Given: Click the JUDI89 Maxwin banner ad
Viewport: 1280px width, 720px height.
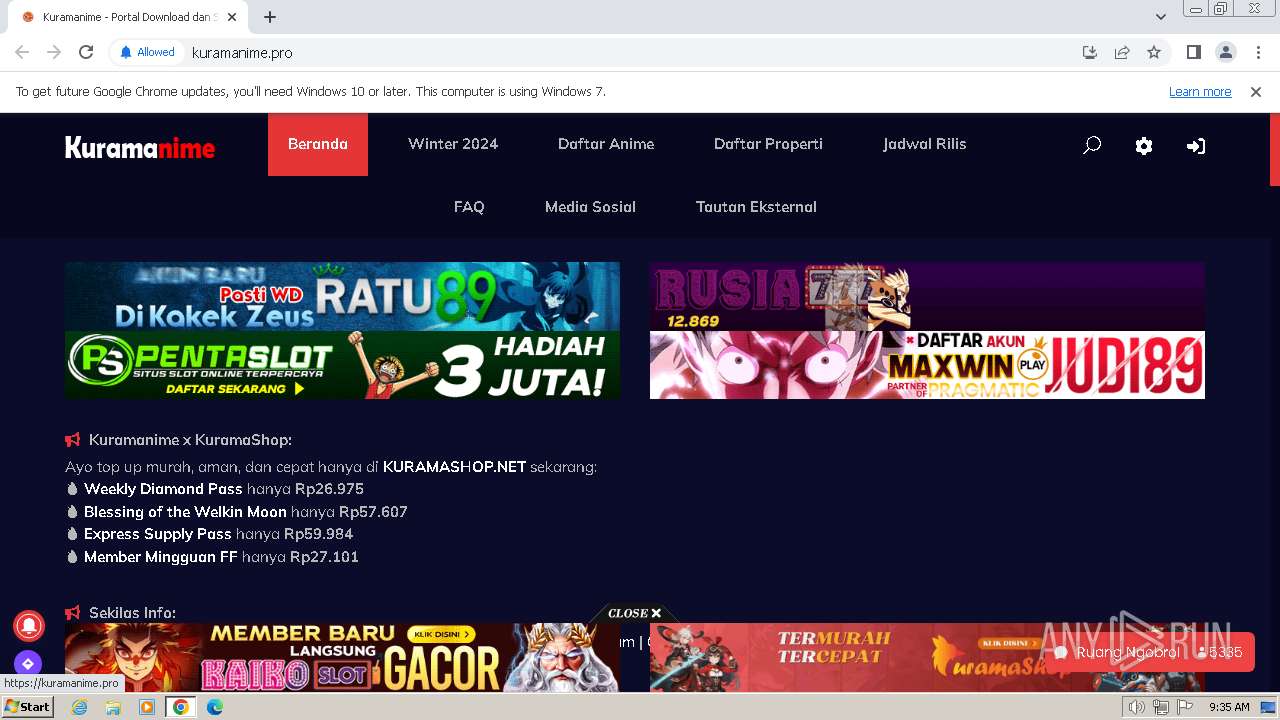Looking at the screenshot, I should (927, 365).
